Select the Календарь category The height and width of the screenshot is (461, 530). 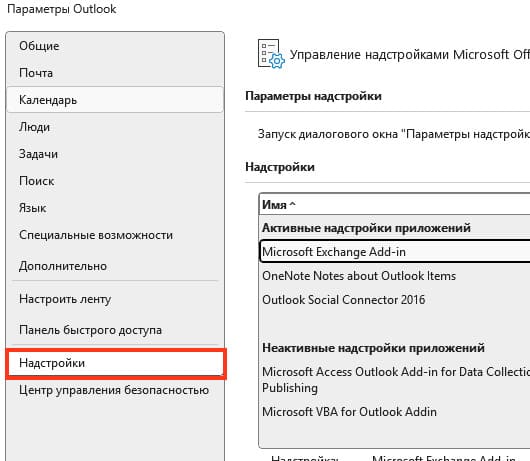(x=115, y=100)
